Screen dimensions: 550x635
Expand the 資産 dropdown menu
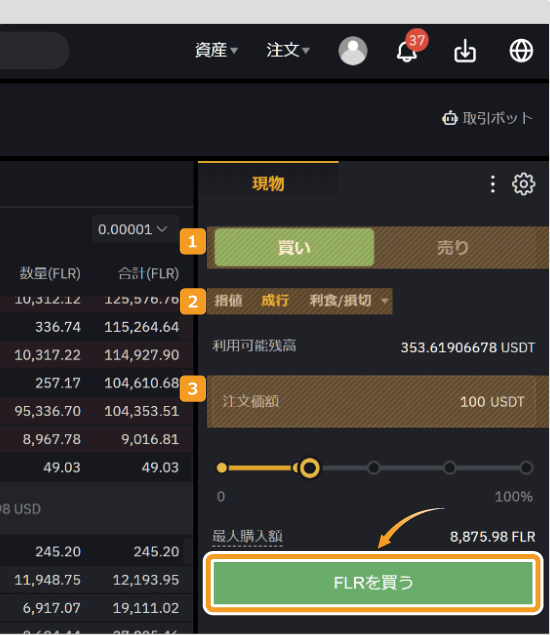(216, 50)
